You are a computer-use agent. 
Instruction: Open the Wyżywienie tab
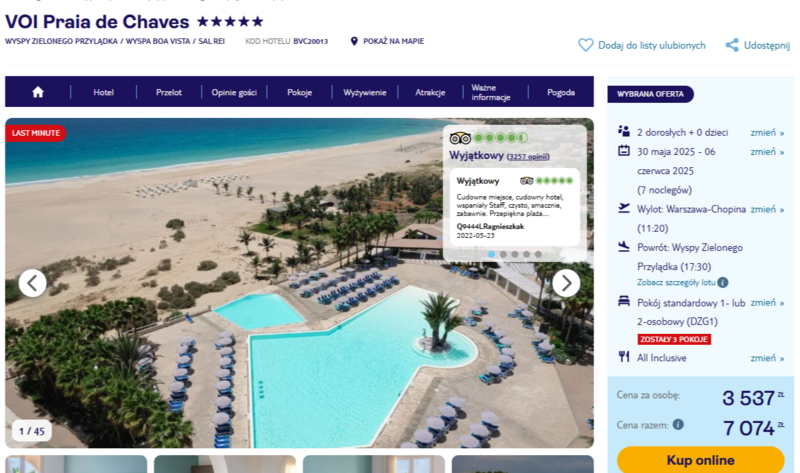click(x=365, y=92)
